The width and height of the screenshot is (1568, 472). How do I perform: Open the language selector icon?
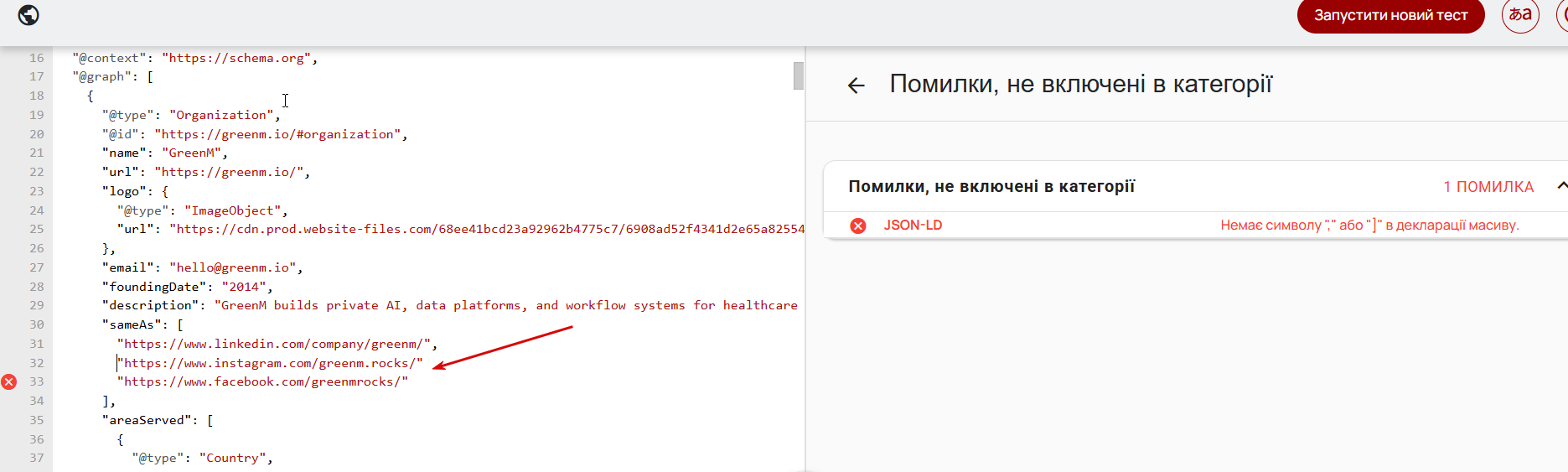coord(1520,15)
